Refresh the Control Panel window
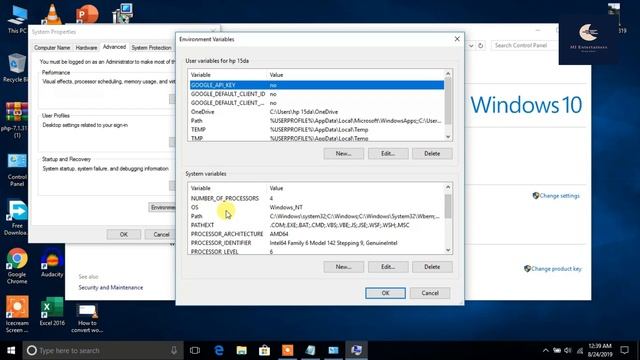Viewport: 640px width, 360px height. (480, 46)
